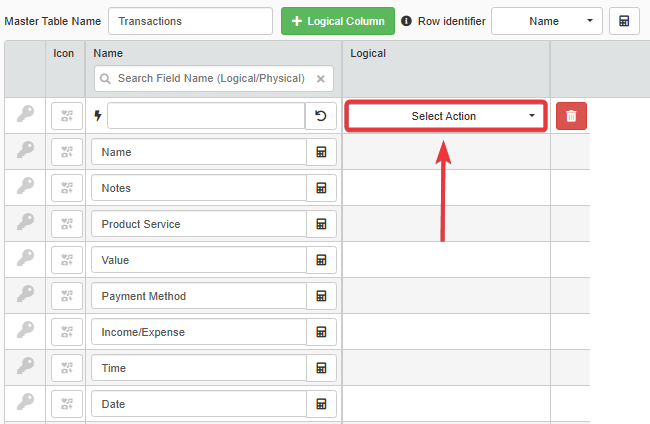Open calculator for Product Service field

tap(321, 224)
